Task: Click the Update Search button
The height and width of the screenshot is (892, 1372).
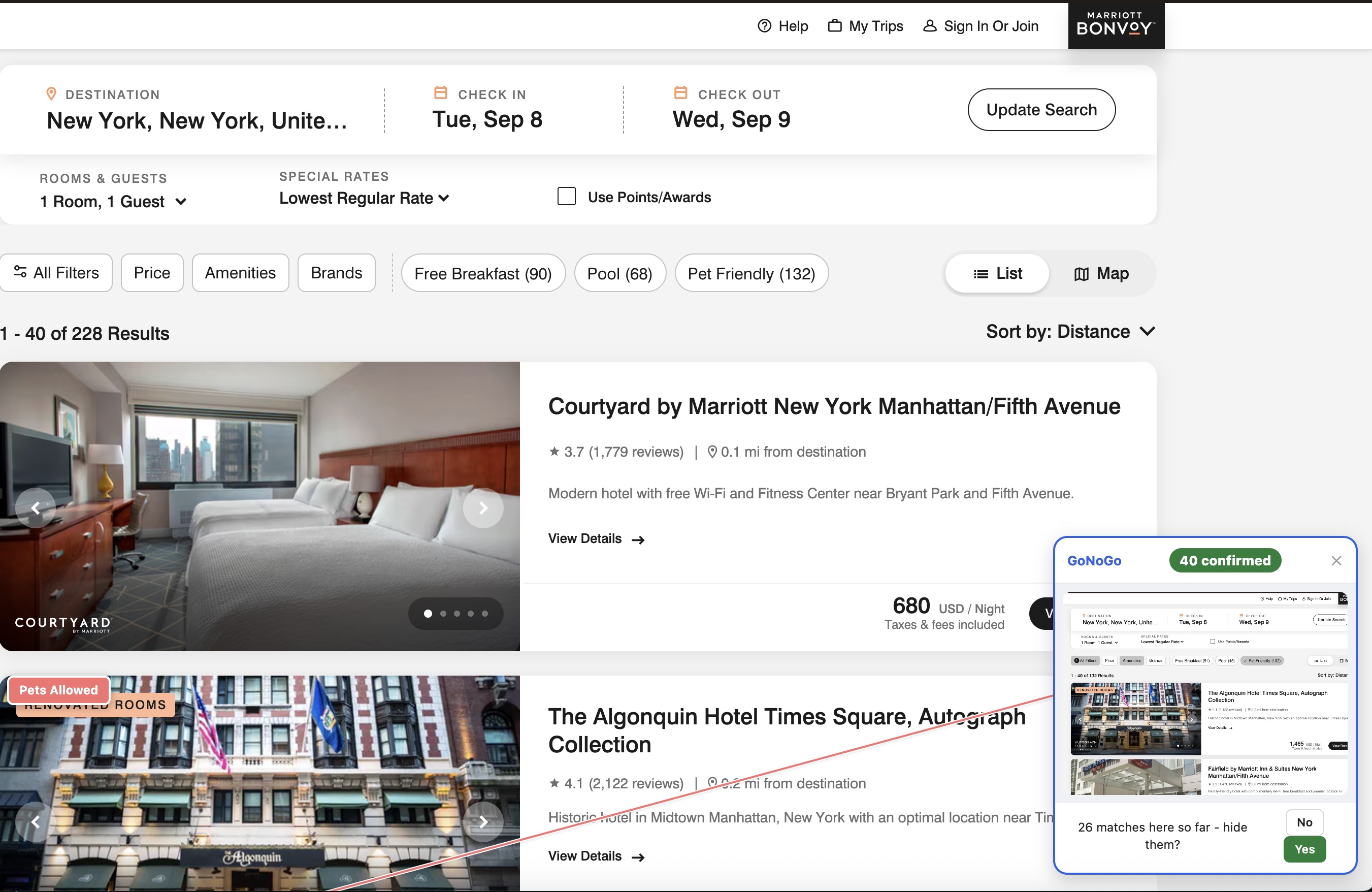Action: point(1041,110)
